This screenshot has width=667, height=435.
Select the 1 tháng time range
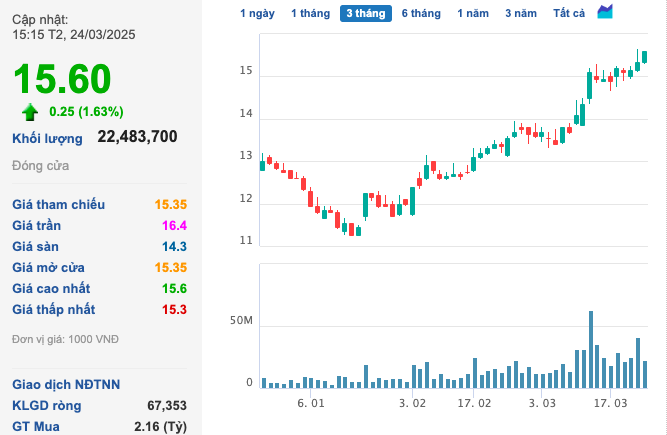309,13
